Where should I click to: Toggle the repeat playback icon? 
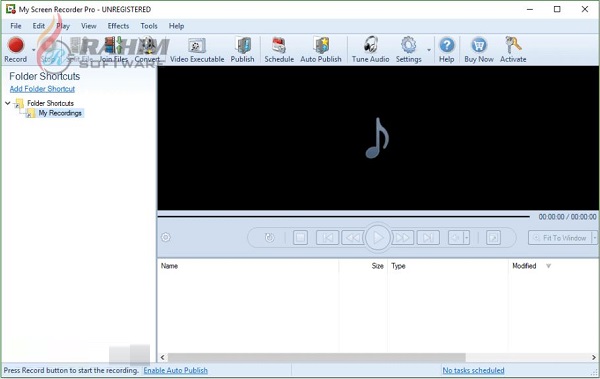pyautogui.click(x=269, y=238)
